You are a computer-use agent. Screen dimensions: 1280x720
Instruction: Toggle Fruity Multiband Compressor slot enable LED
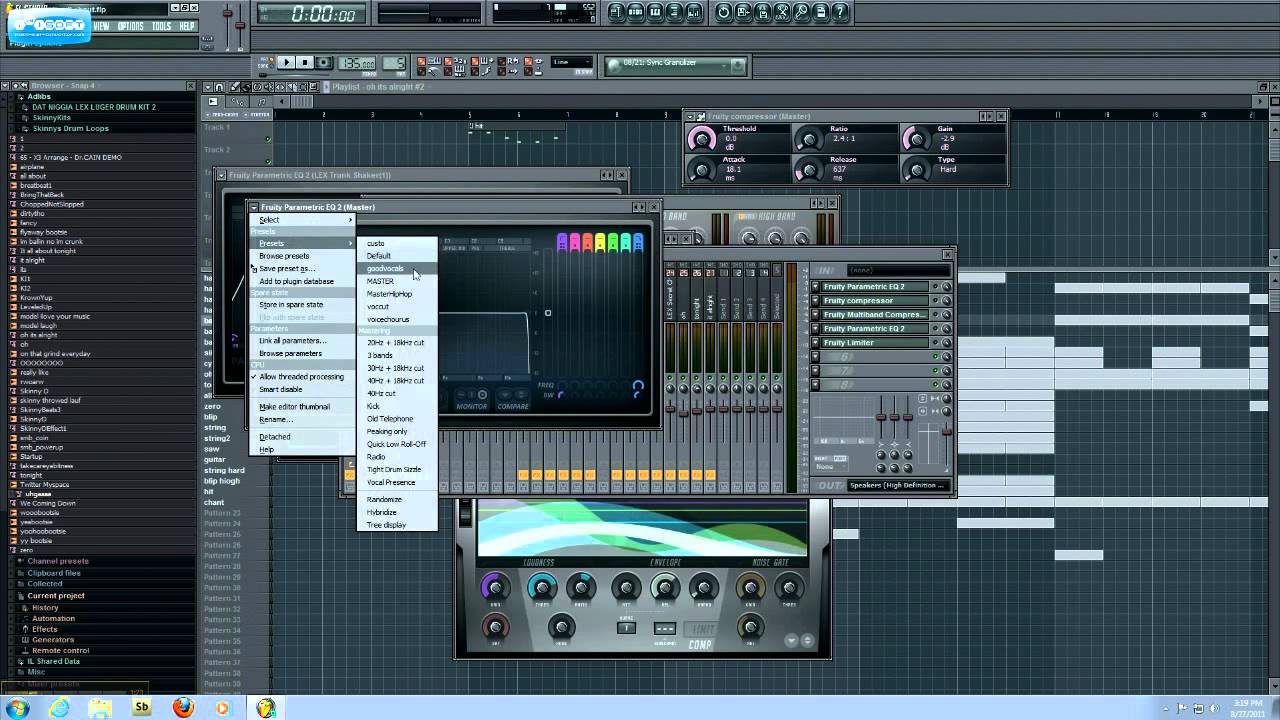click(x=935, y=314)
